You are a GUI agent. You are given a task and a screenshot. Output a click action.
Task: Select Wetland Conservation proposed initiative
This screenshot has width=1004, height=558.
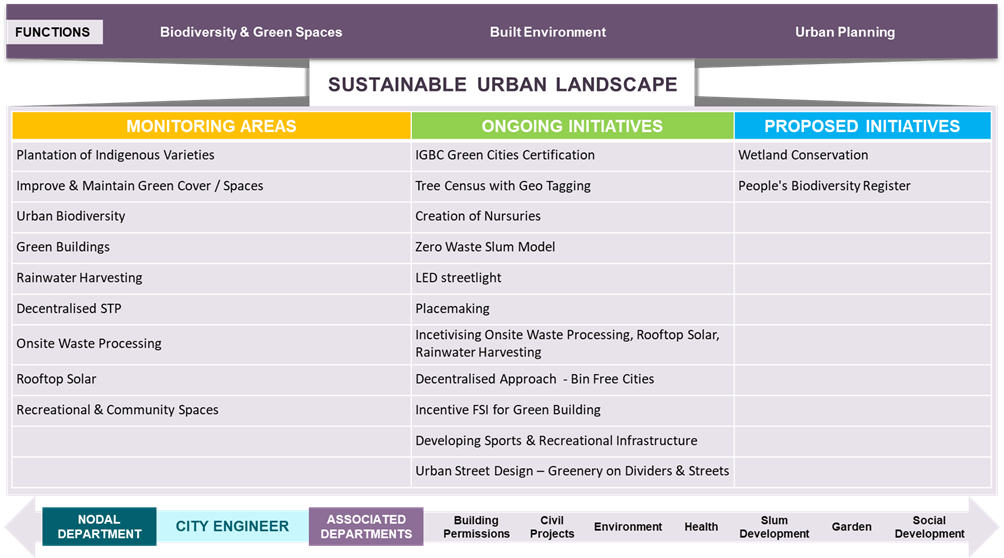click(x=862, y=155)
